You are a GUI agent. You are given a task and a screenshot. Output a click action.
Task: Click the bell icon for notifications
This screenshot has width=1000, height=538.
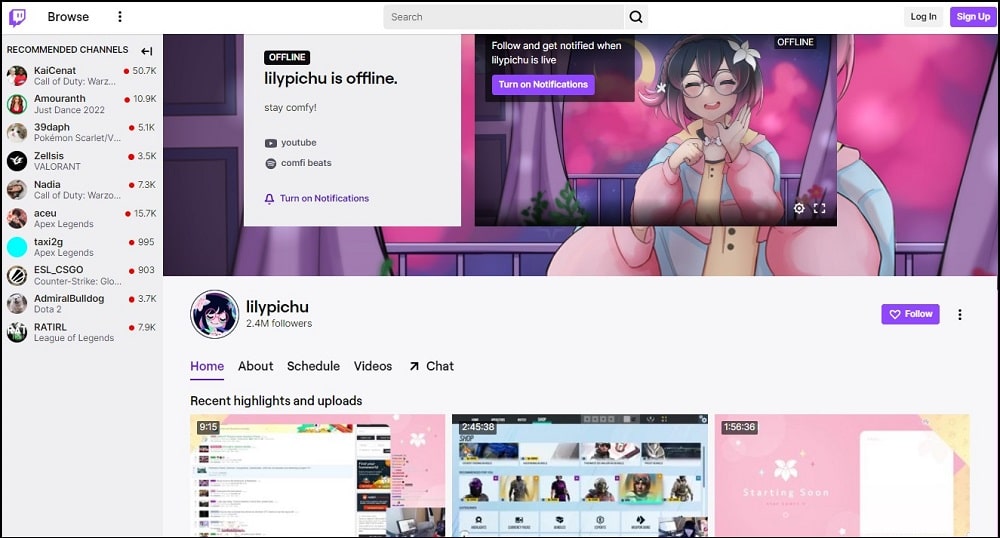(x=269, y=199)
